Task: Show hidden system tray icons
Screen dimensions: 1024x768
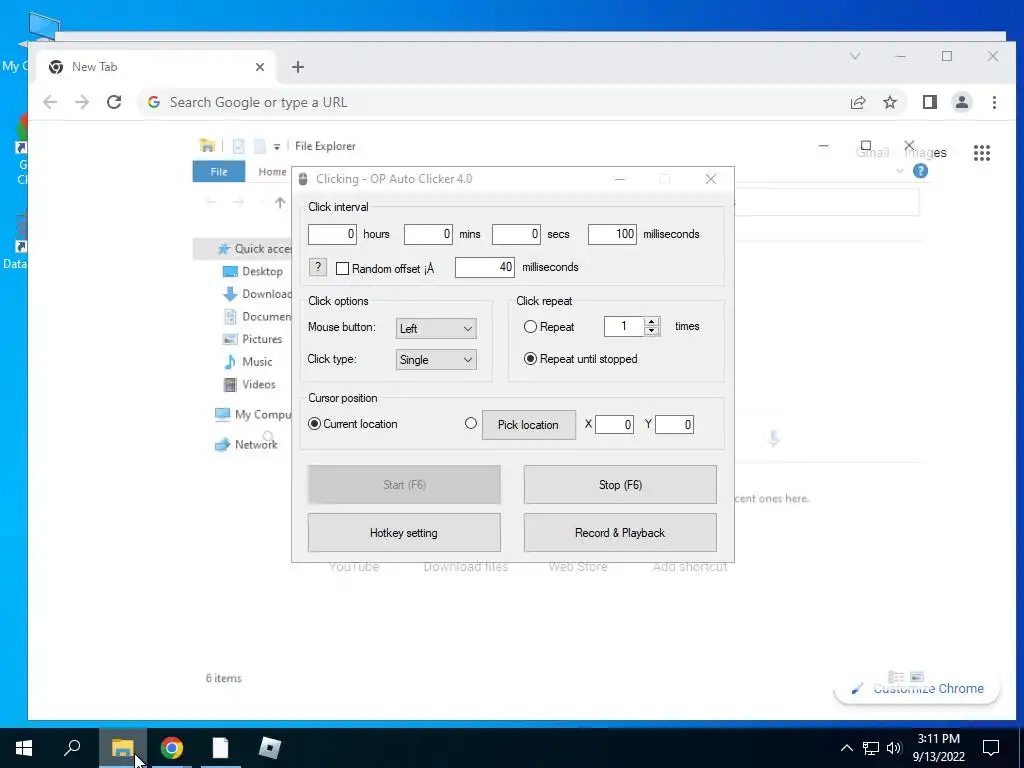Action: [846, 748]
